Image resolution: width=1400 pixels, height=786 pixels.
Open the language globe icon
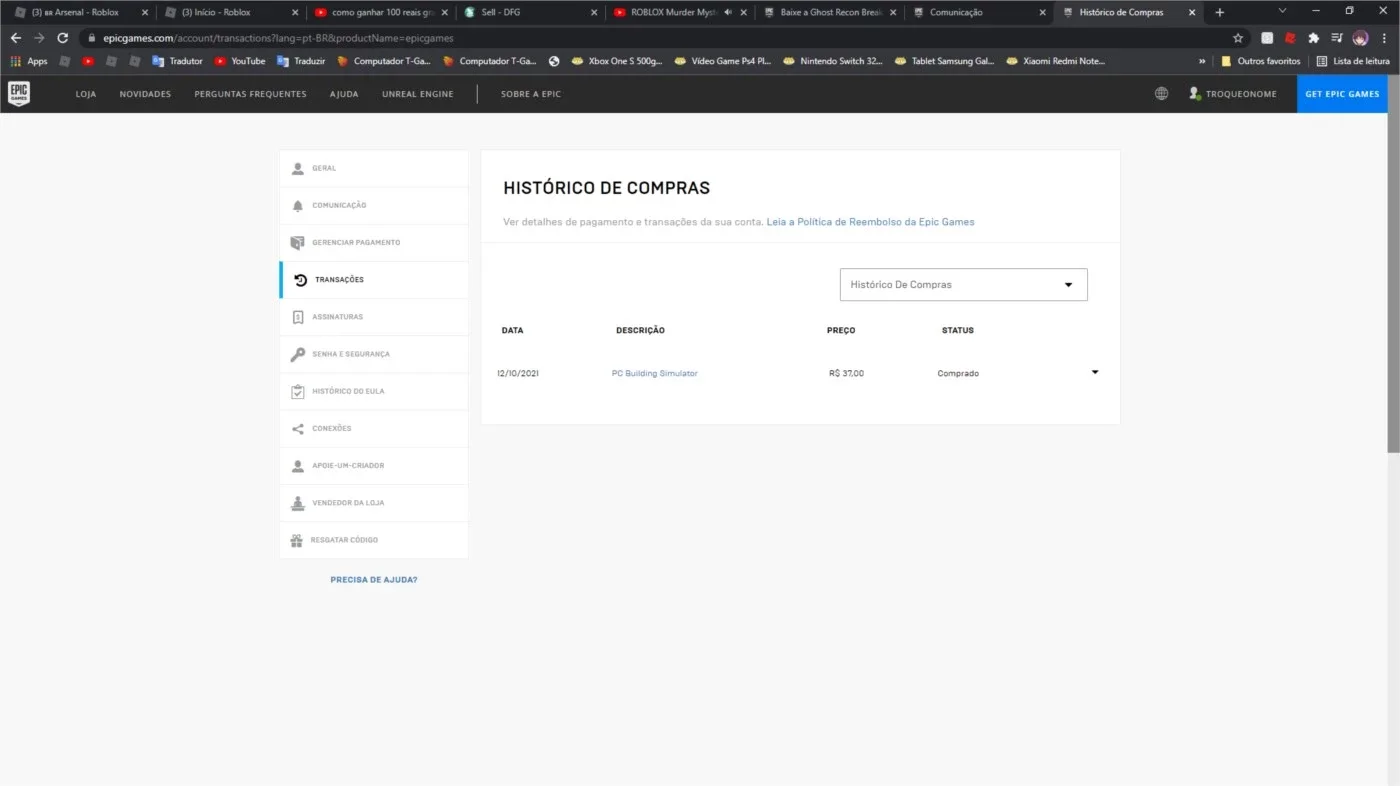[x=1161, y=94]
